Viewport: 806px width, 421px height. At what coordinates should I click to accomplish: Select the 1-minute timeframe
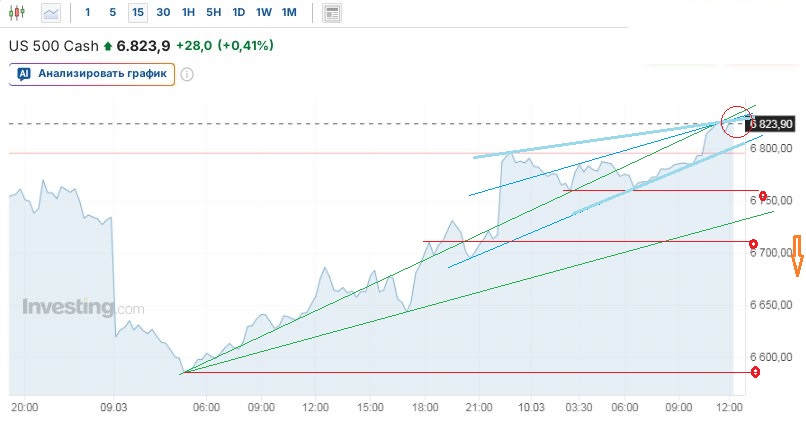pyautogui.click(x=87, y=13)
